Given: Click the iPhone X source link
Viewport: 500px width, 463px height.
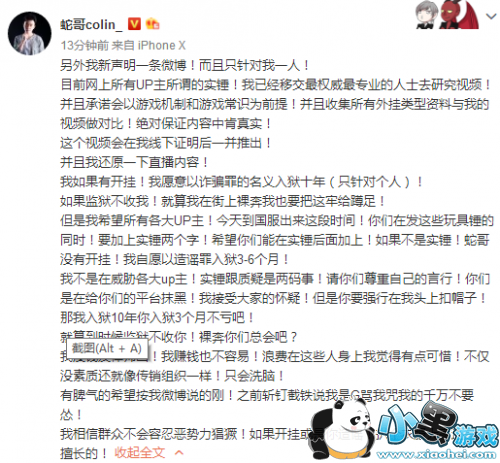Looking at the screenshot, I should [162, 45].
